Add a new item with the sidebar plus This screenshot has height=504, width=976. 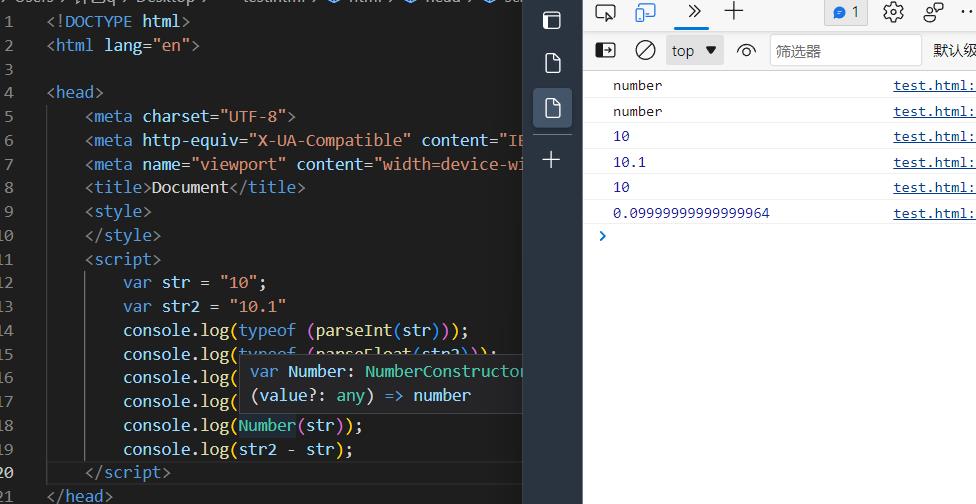[551, 160]
